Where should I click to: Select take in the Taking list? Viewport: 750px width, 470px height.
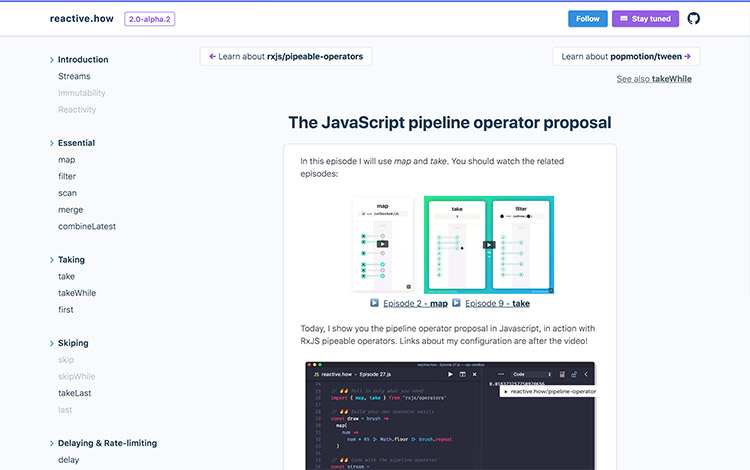click(66, 276)
